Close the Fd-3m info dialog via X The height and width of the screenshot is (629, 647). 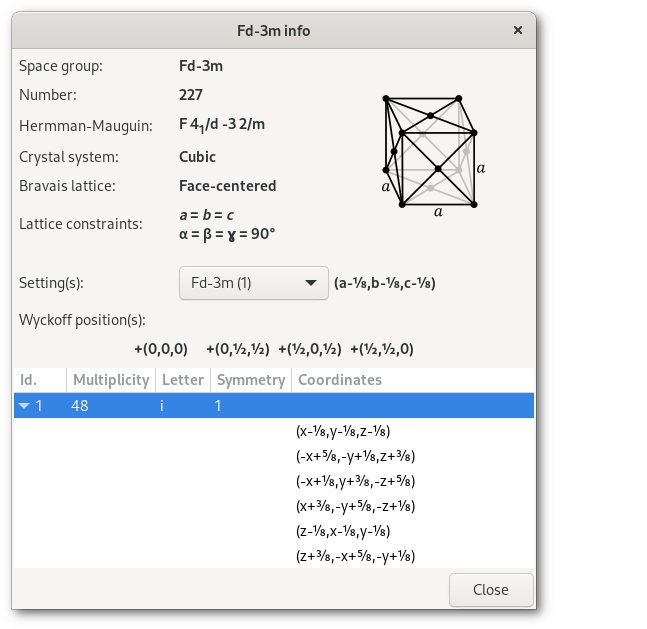coord(517,30)
